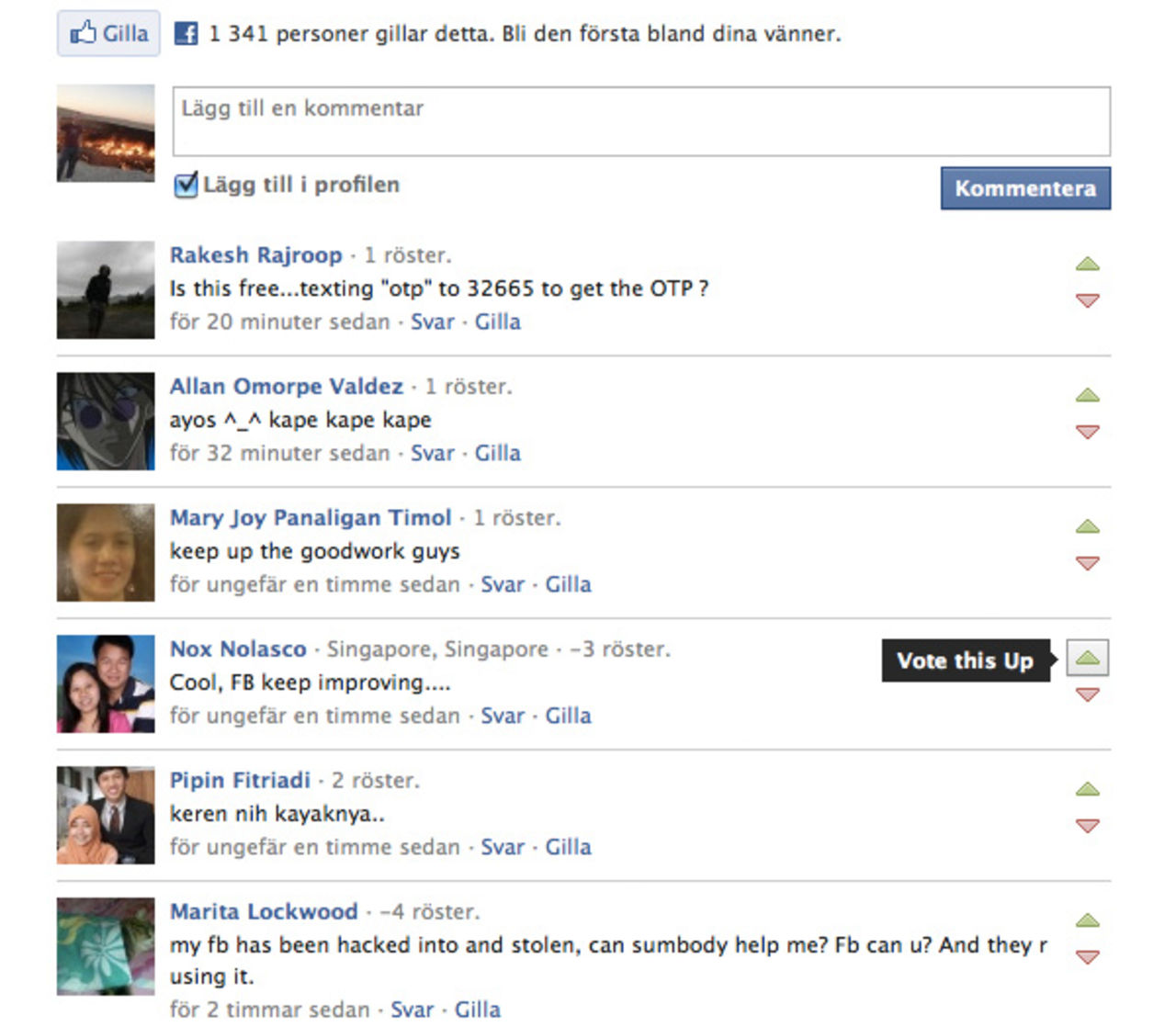Image resolution: width=1176 pixels, height=1027 pixels.
Task: Open Allan Omorpe Valdez's profile link
Action: click(x=287, y=387)
